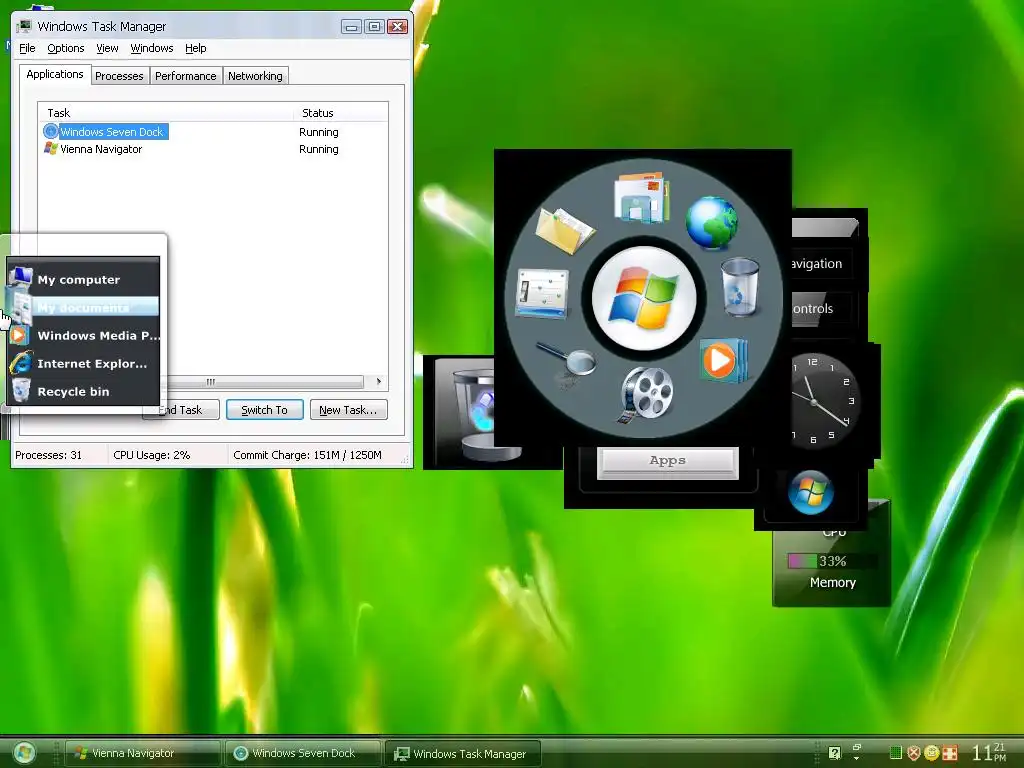Select Vienna Navigator task row

(212, 149)
